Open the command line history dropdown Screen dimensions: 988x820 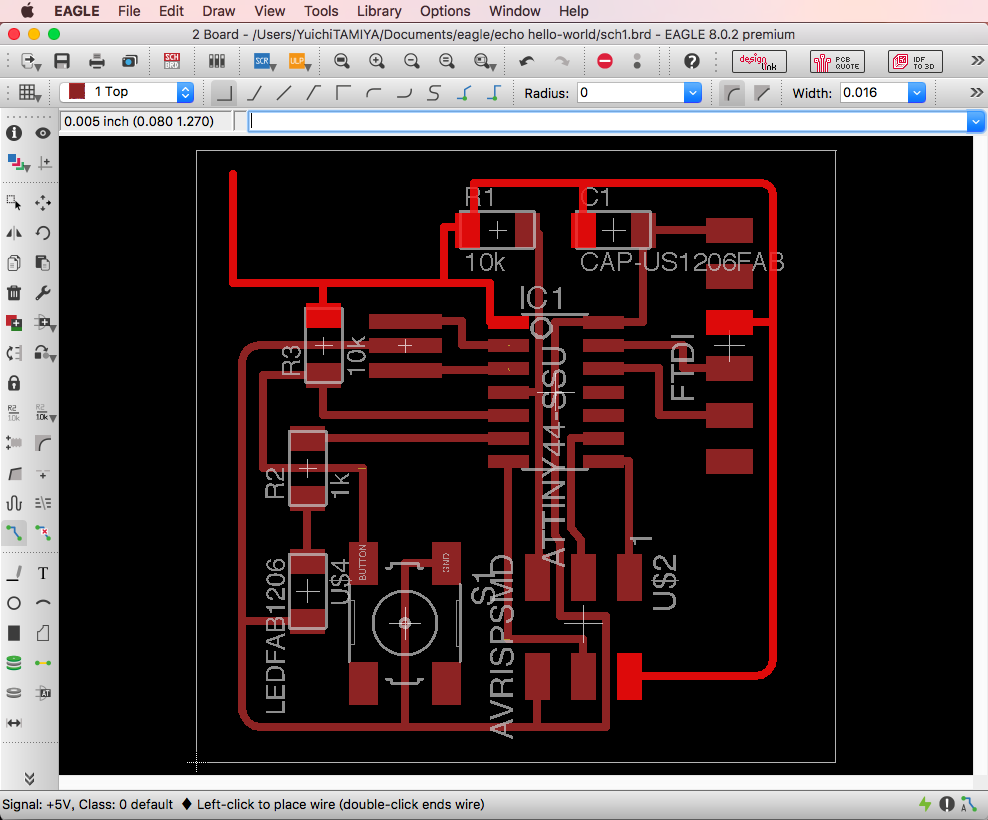[x=975, y=121]
